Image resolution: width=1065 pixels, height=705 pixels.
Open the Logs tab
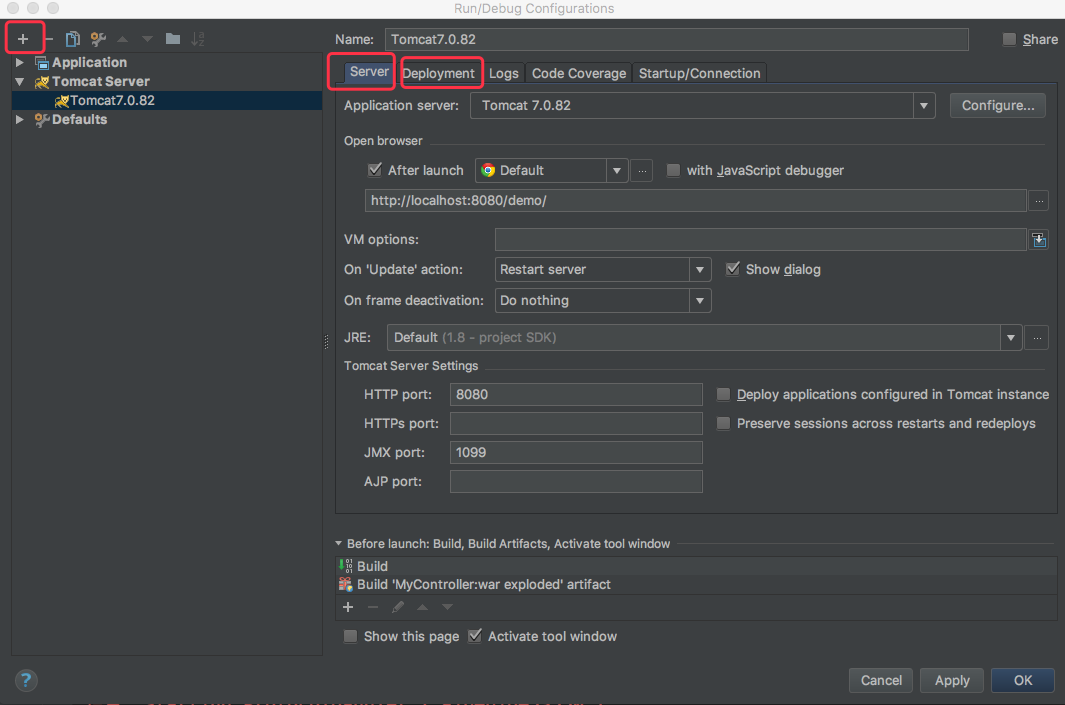click(x=503, y=73)
